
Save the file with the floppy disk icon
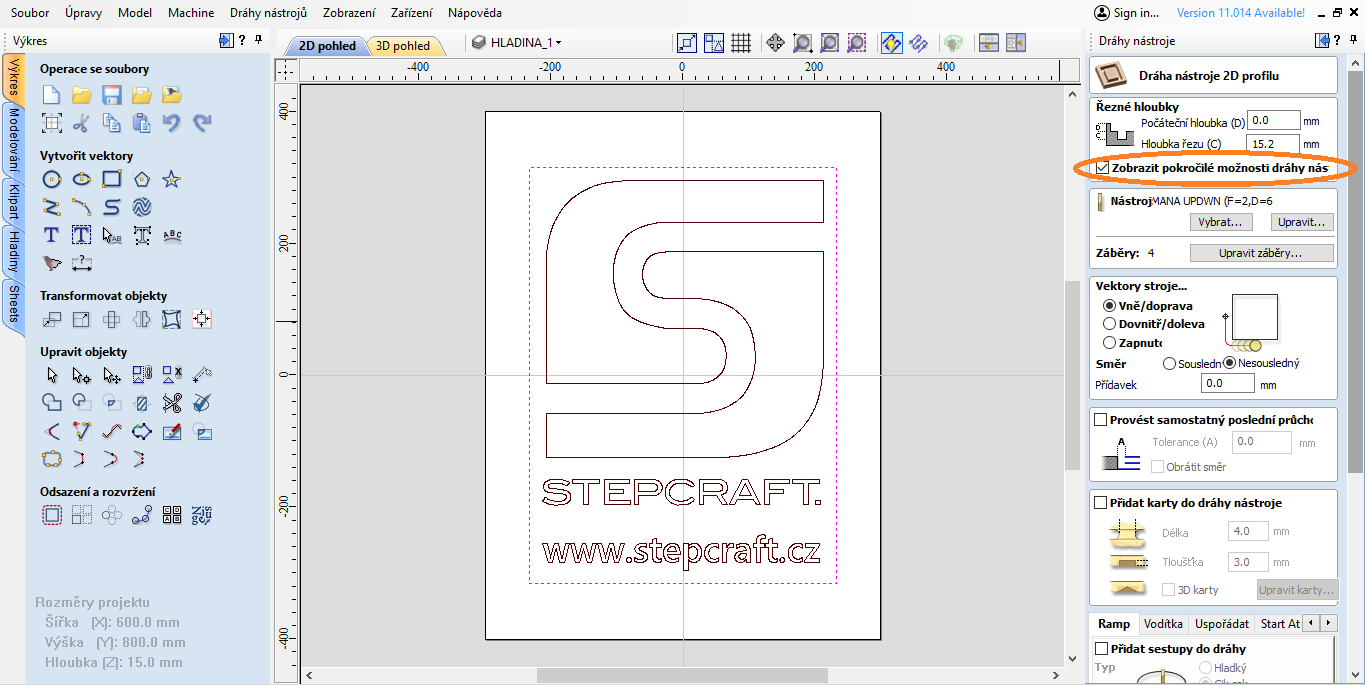[112, 95]
